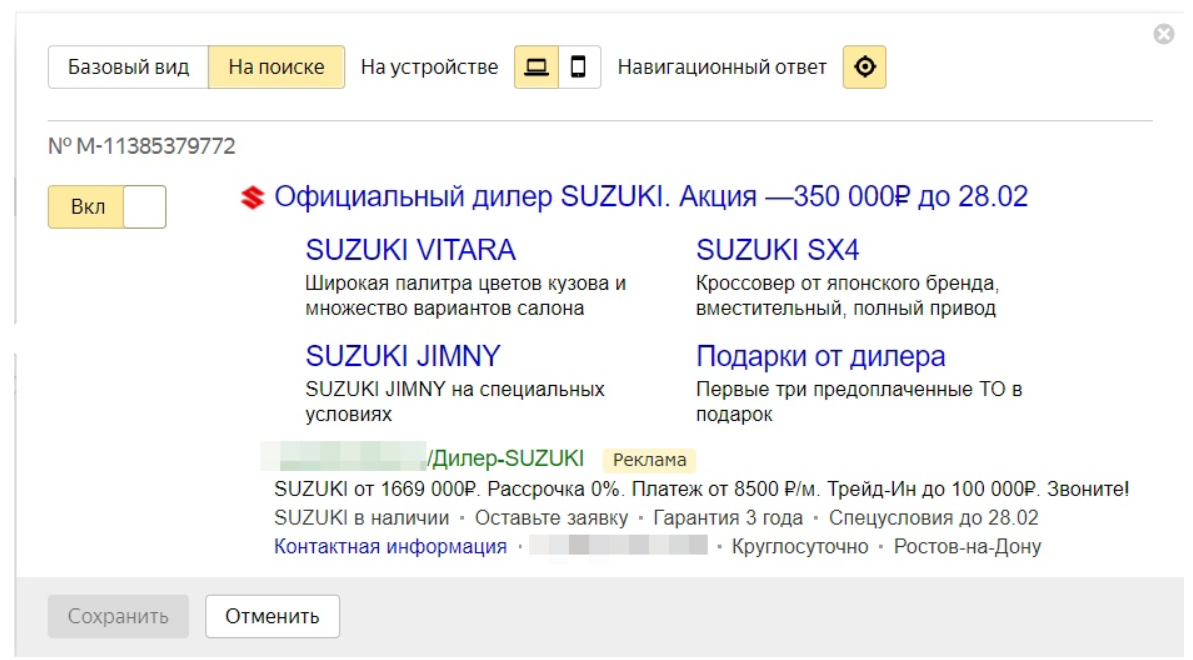The height and width of the screenshot is (660, 1193).
Task: Open the Контактная информация link
Action: [x=390, y=547]
